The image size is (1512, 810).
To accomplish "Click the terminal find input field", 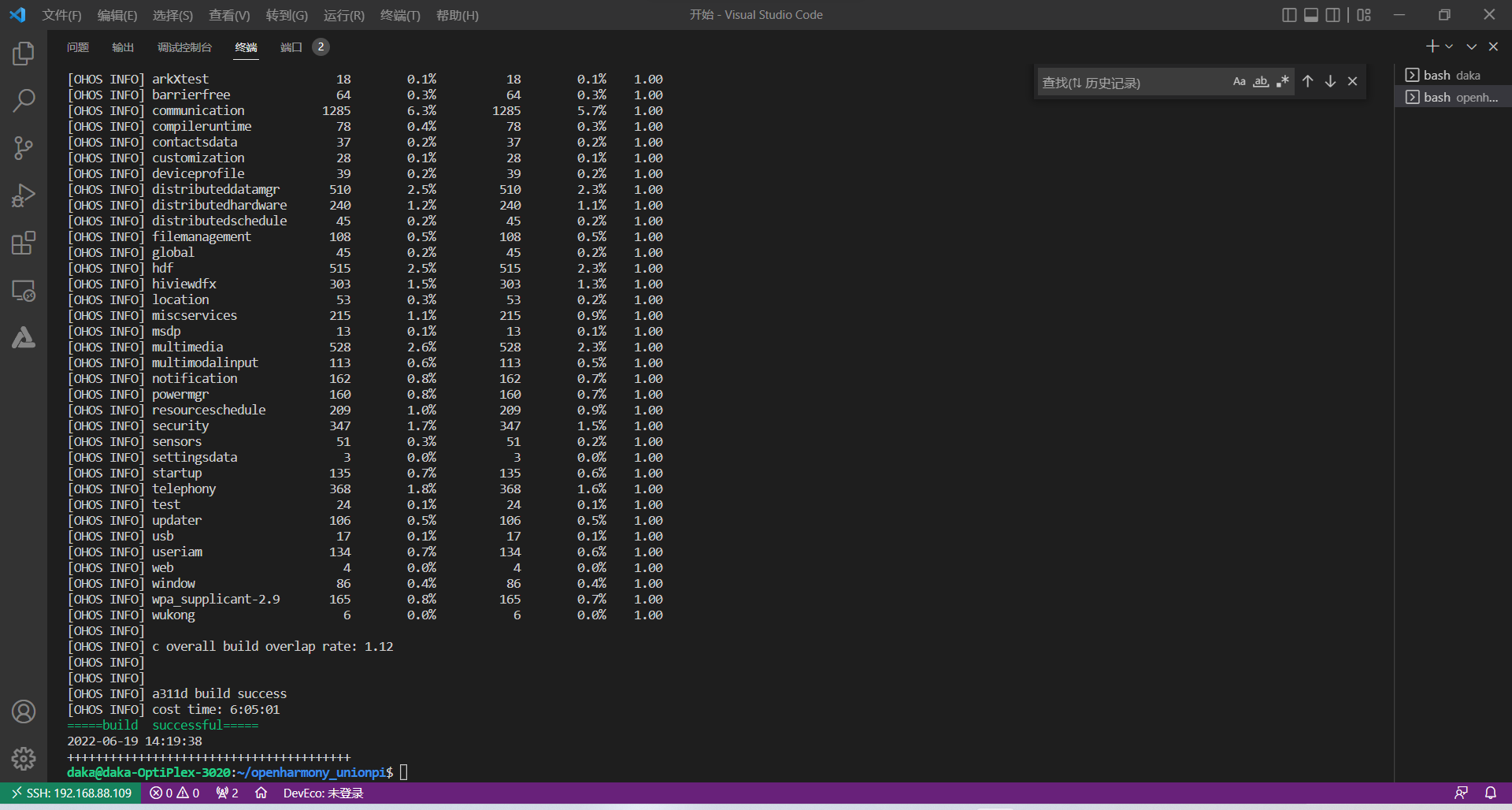I will 1130,83.
